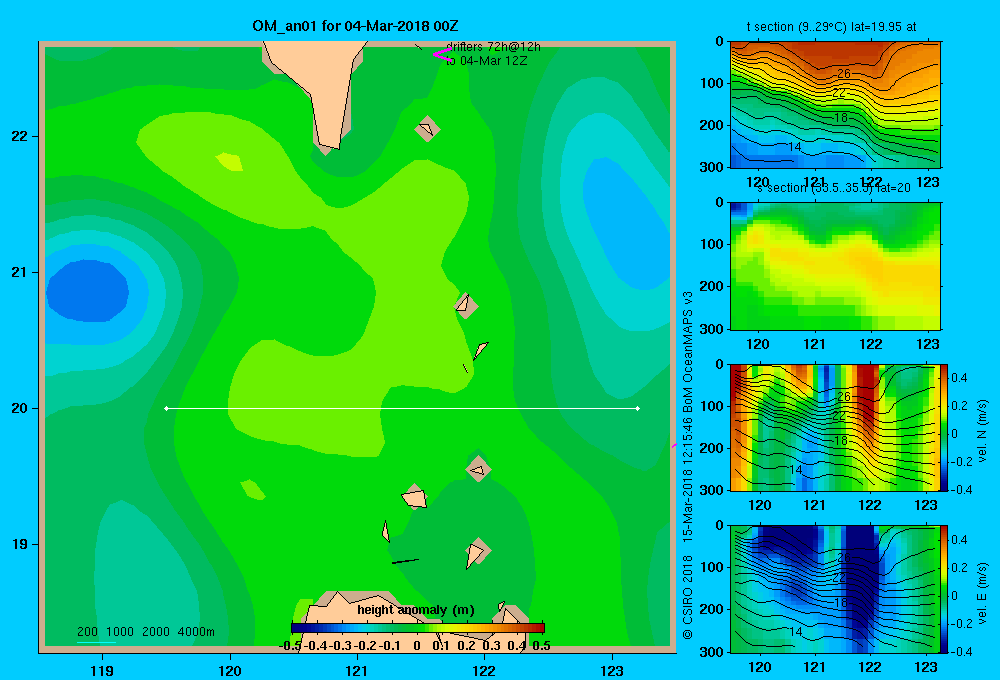The width and height of the screenshot is (1000, 680).
Task: Click the title 'OM_an01 for 04-Mar-2018 00Z'
Action: 355,26
